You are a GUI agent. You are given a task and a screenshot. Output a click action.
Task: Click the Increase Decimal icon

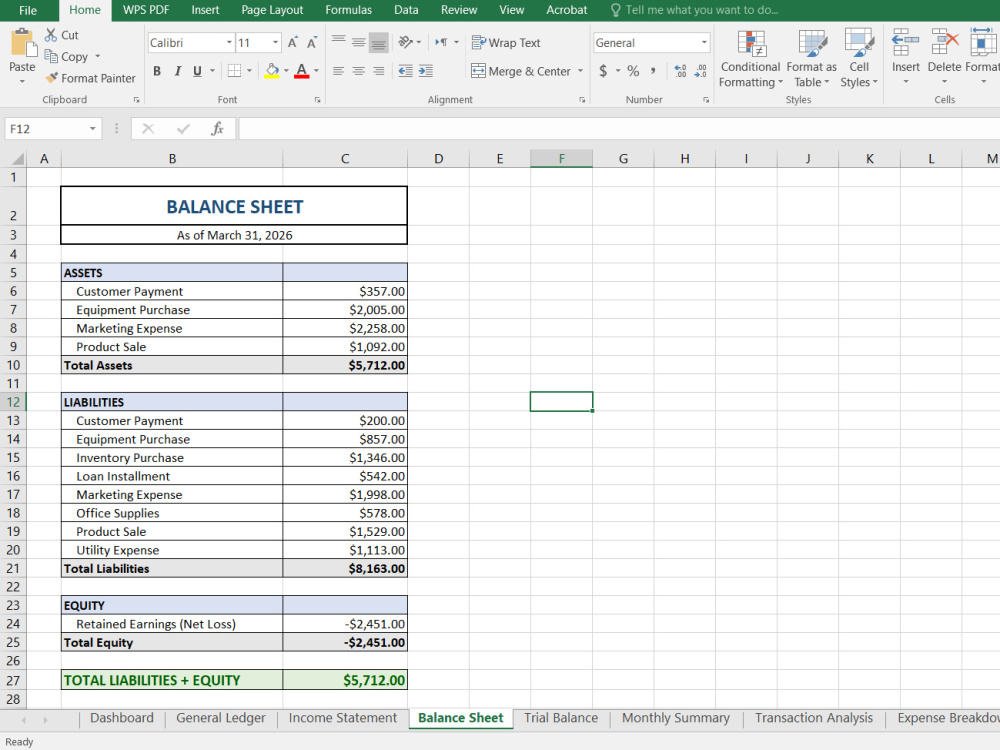pyautogui.click(x=680, y=71)
